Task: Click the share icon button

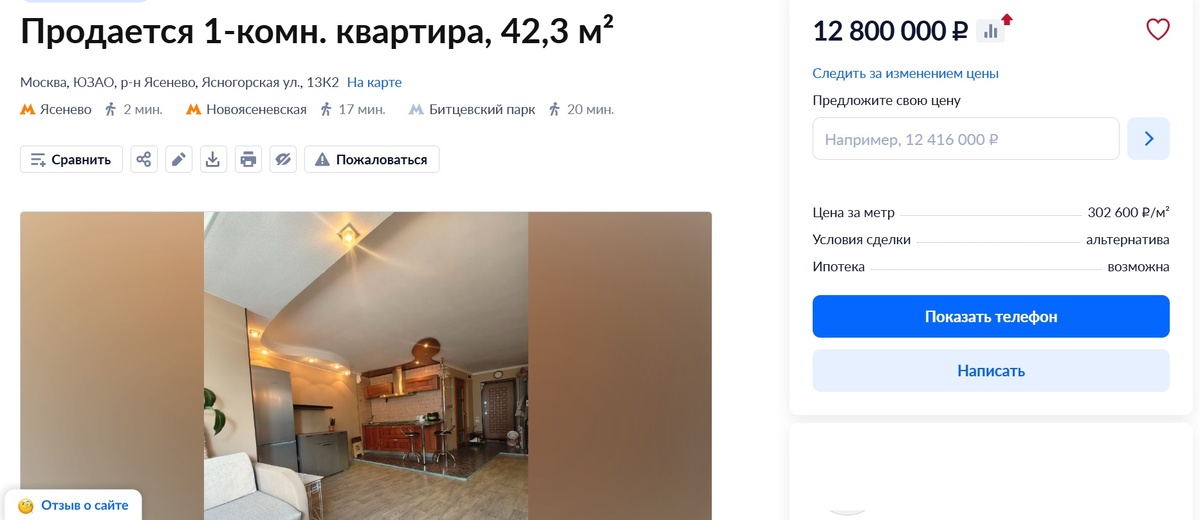Action: point(144,159)
